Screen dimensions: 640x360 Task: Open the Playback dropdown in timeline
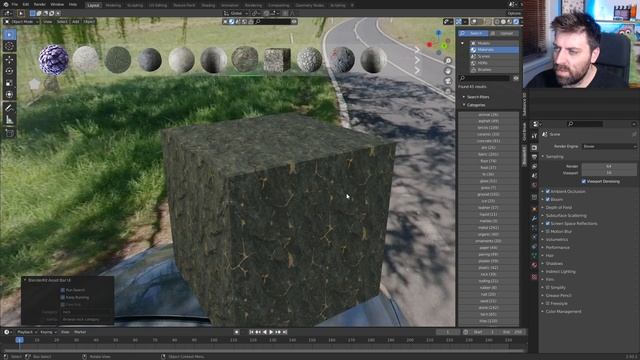tap(27, 332)
